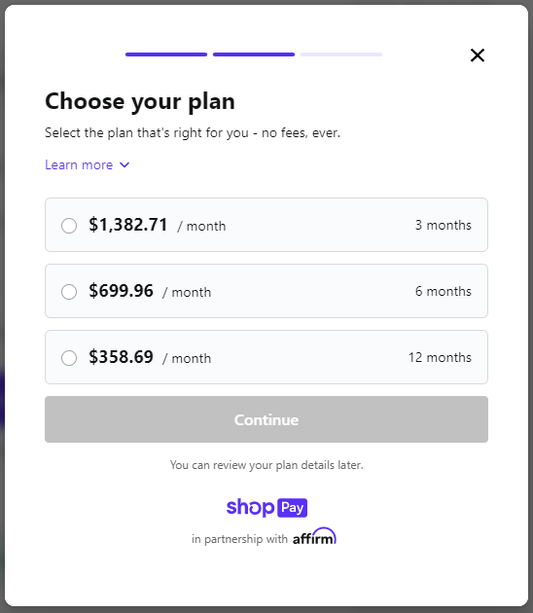This screenshot has height=613, width=533.
Task: Select the $1,382.71 per month radio button
Action: click(69, 226)
